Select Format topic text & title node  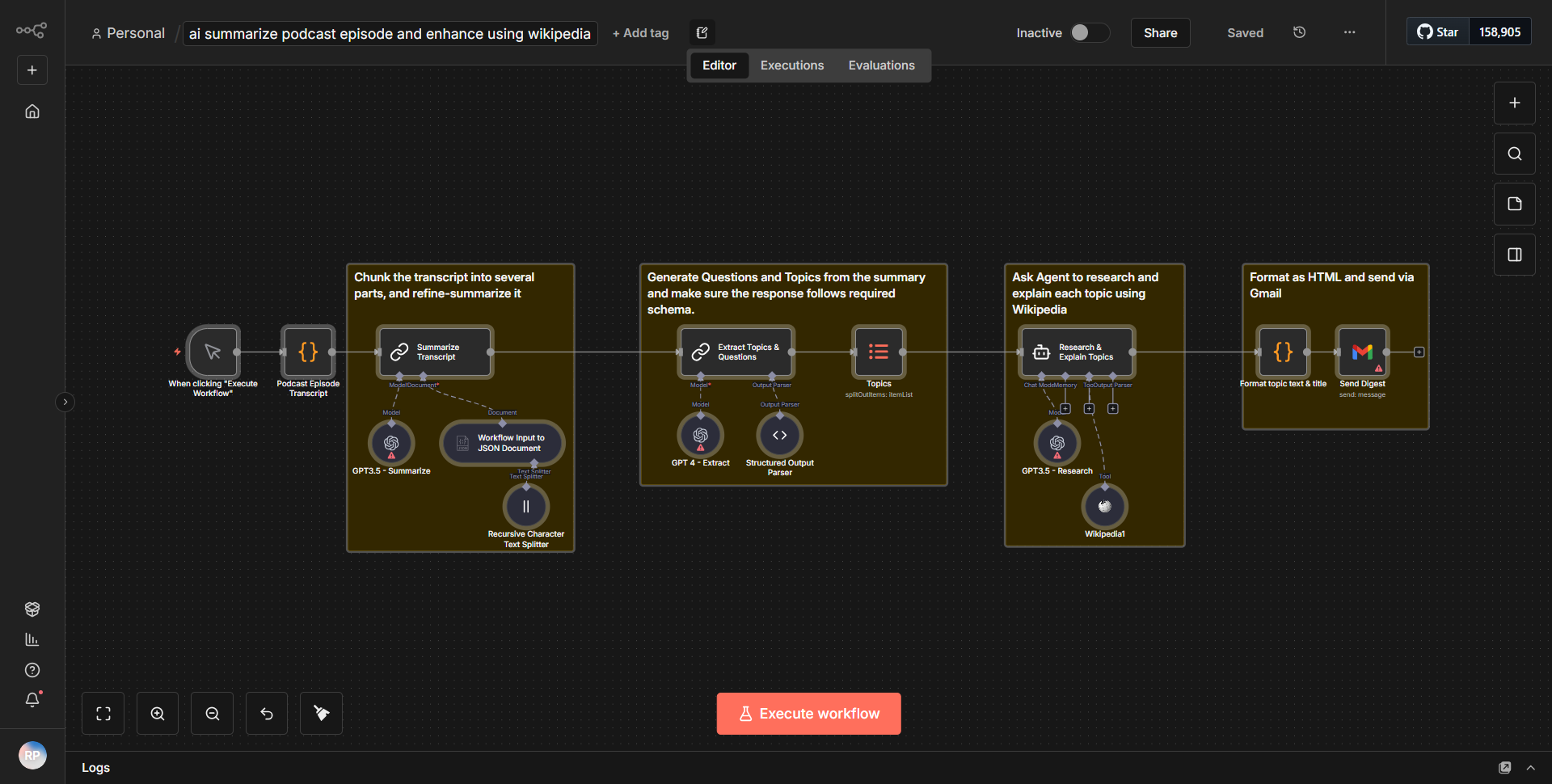pyautogui.click(x=1283, y=352)
